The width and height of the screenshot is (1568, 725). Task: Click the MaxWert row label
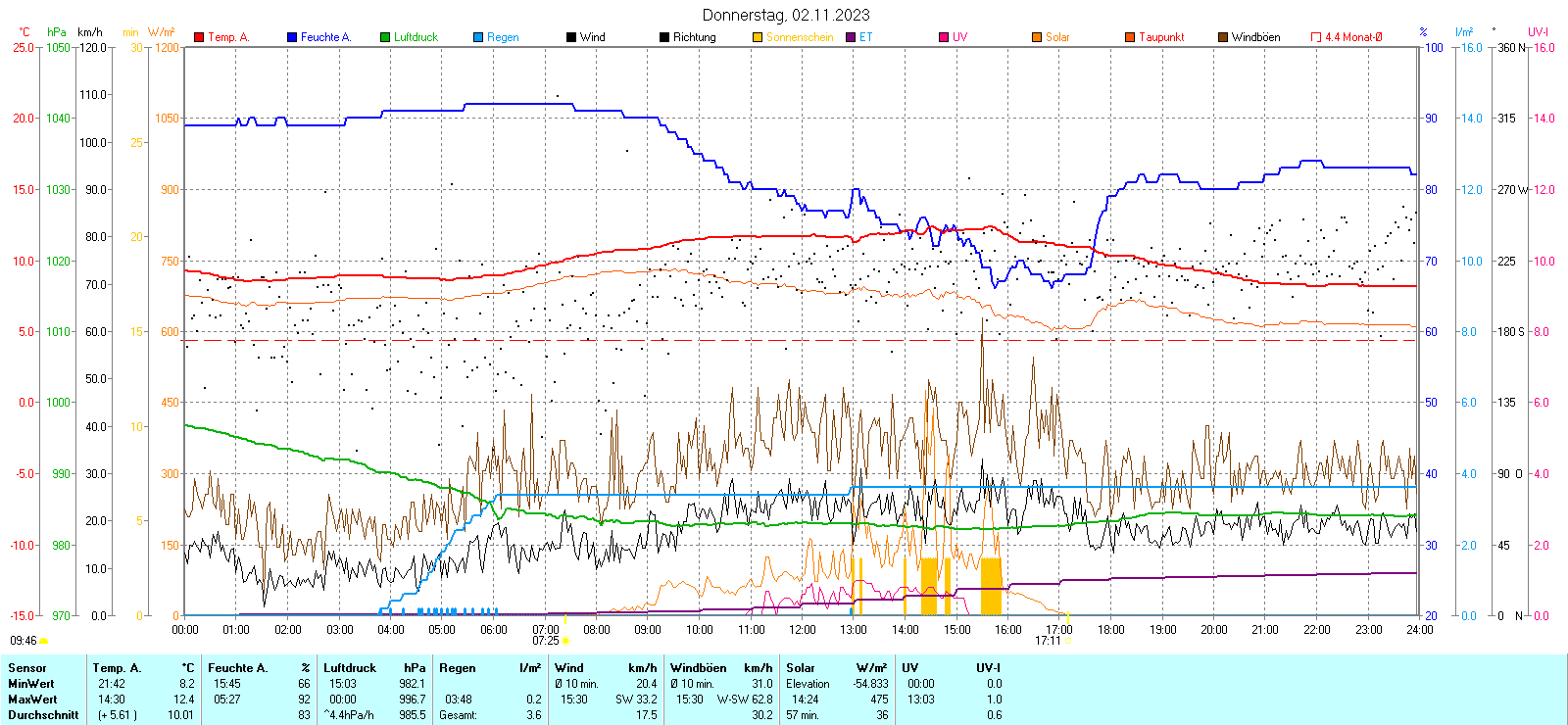[32, 700]
